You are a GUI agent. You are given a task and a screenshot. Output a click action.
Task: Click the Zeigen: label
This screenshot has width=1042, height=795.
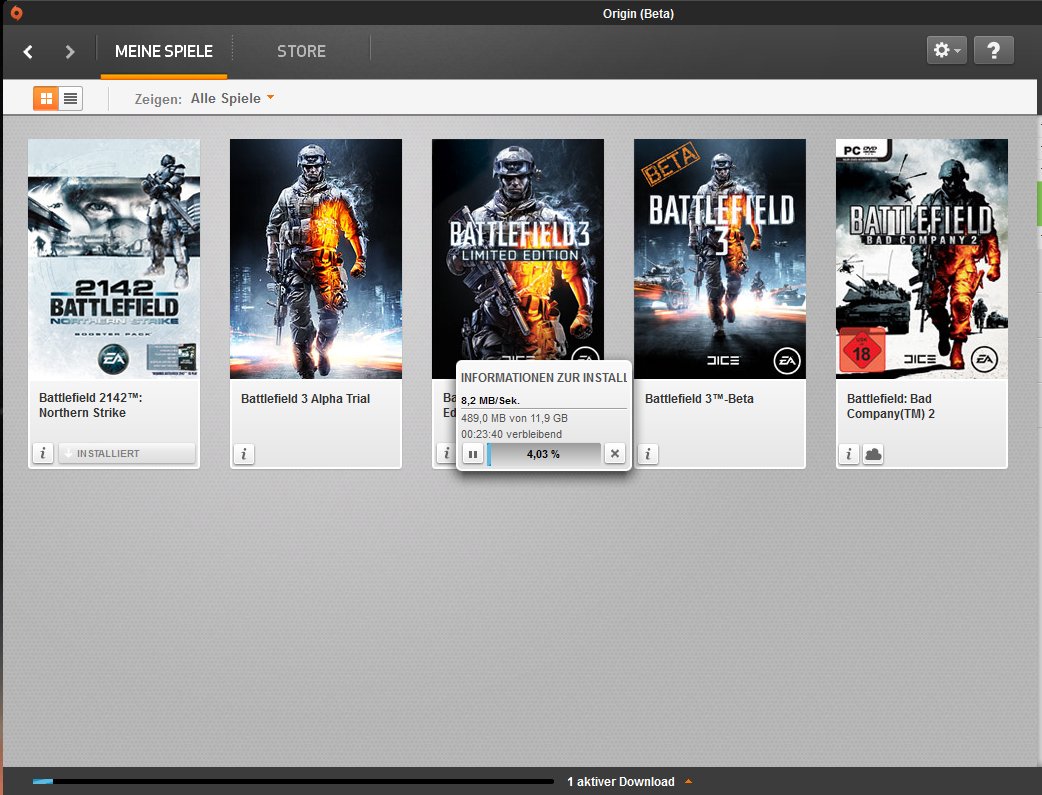pos(158,99)
